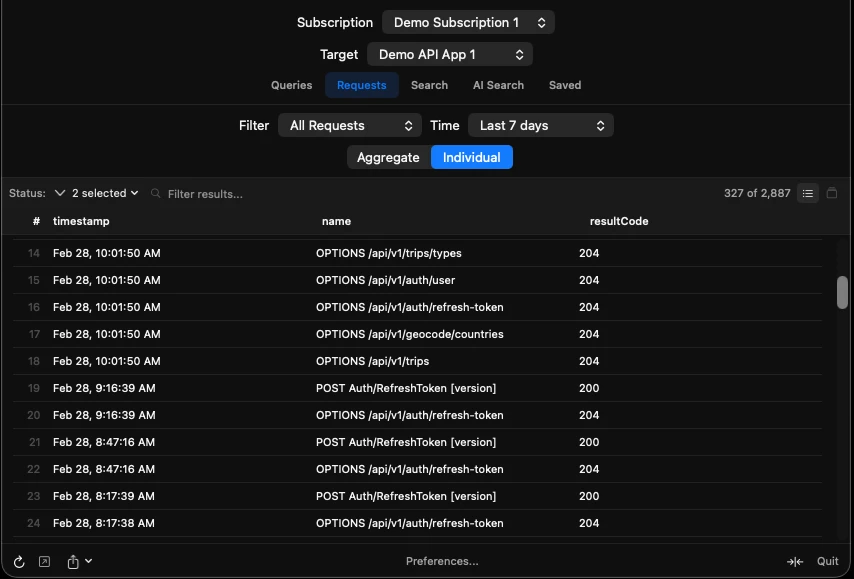
Task: Open the export options chevron
Action: (89, 561)
